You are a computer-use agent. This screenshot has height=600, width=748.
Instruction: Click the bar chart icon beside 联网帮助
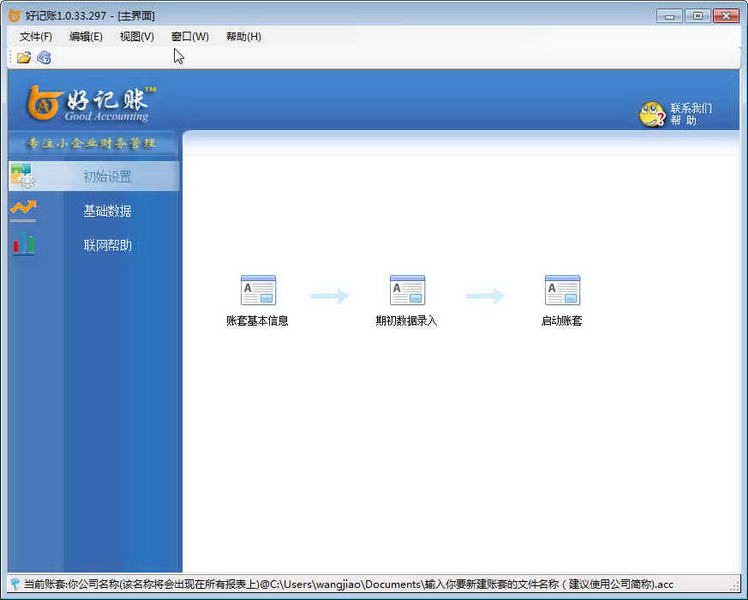(x=23, y=244)
